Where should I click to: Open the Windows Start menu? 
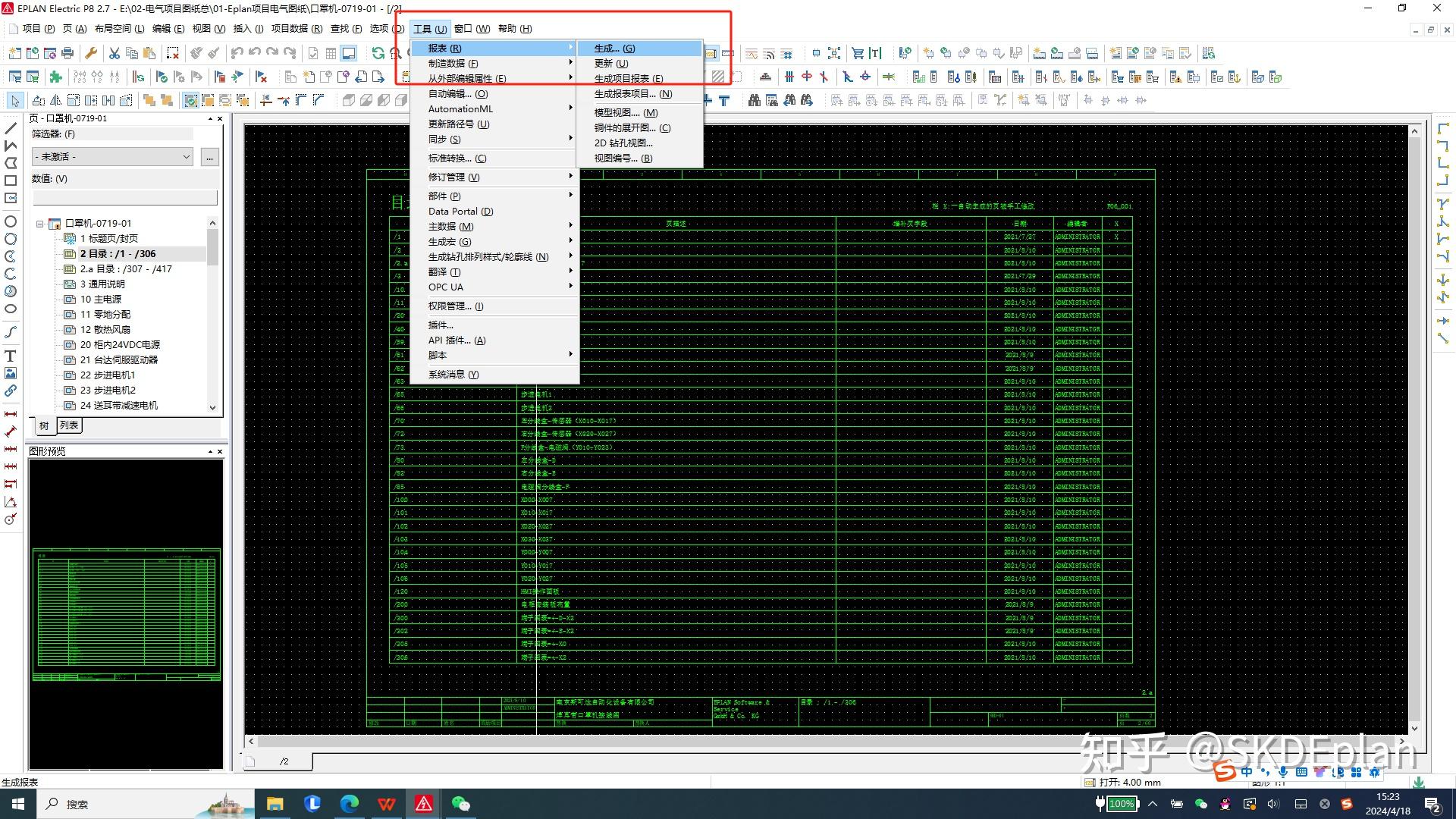click(x=18, y=804)
